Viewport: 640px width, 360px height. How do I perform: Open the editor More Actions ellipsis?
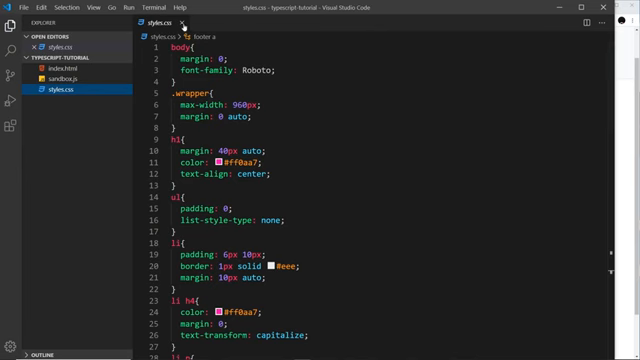coord(602,23)
